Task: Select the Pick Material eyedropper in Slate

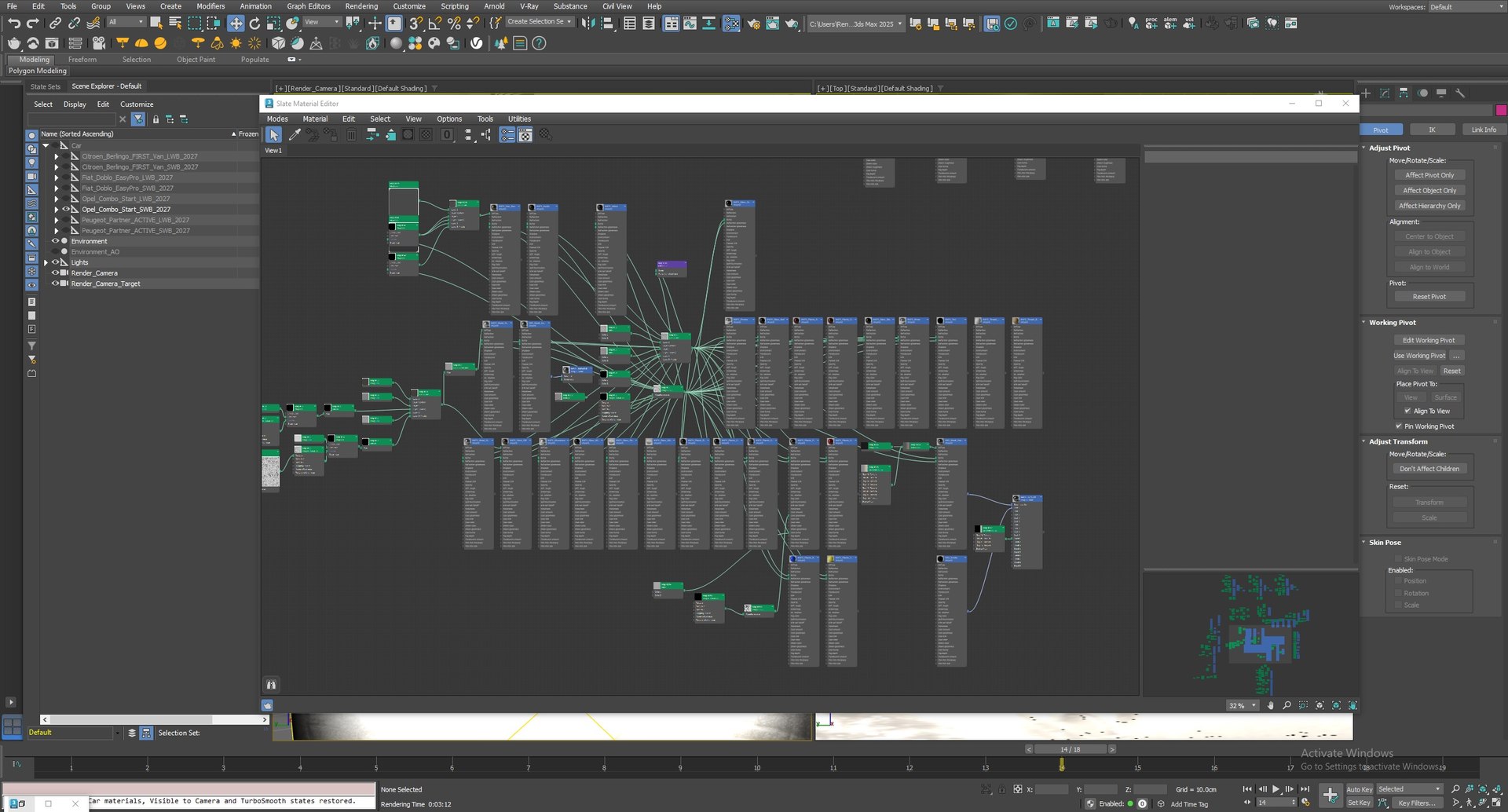Action: point(295,135)
